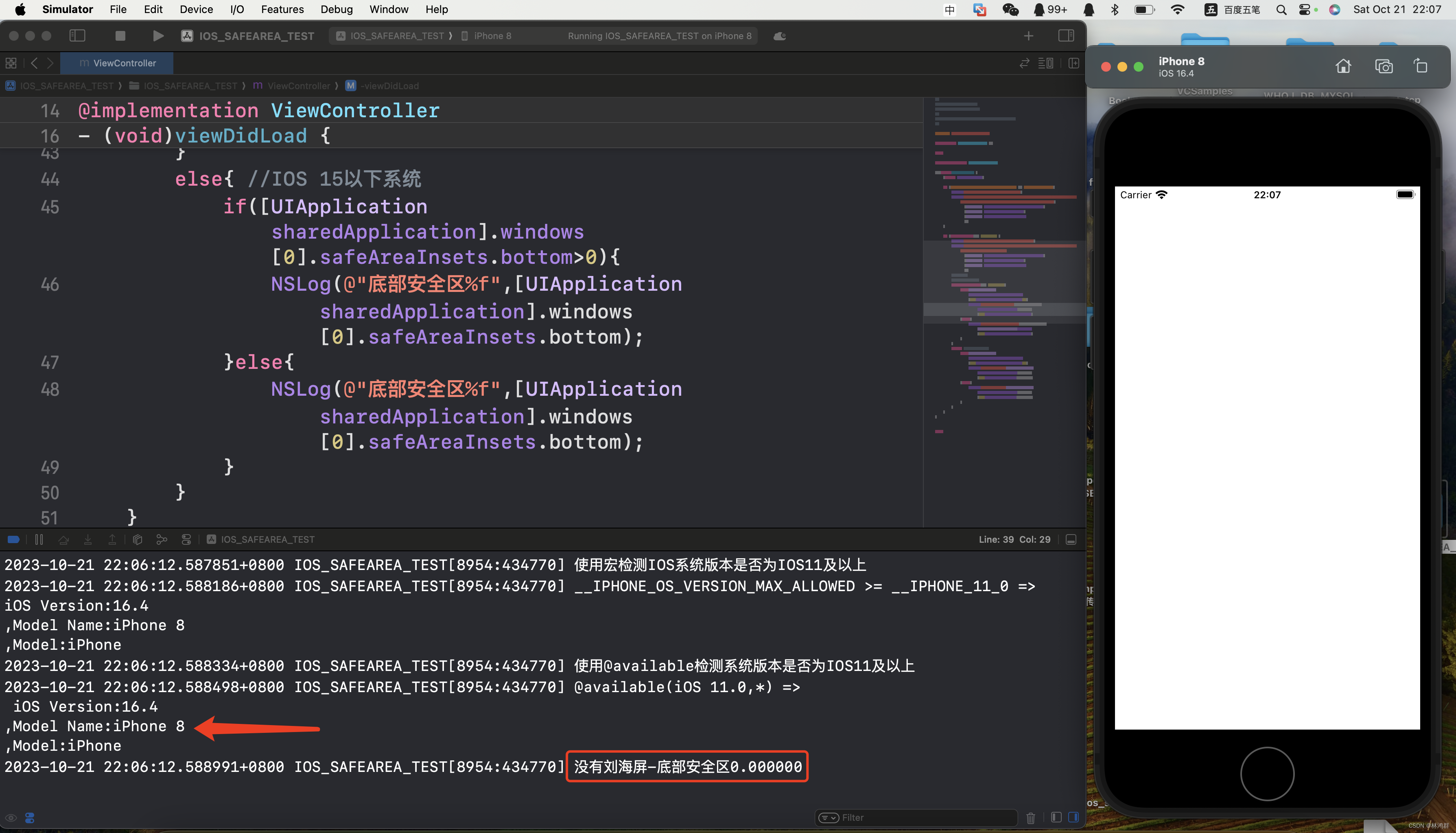Open the related items grid menu

11,63
